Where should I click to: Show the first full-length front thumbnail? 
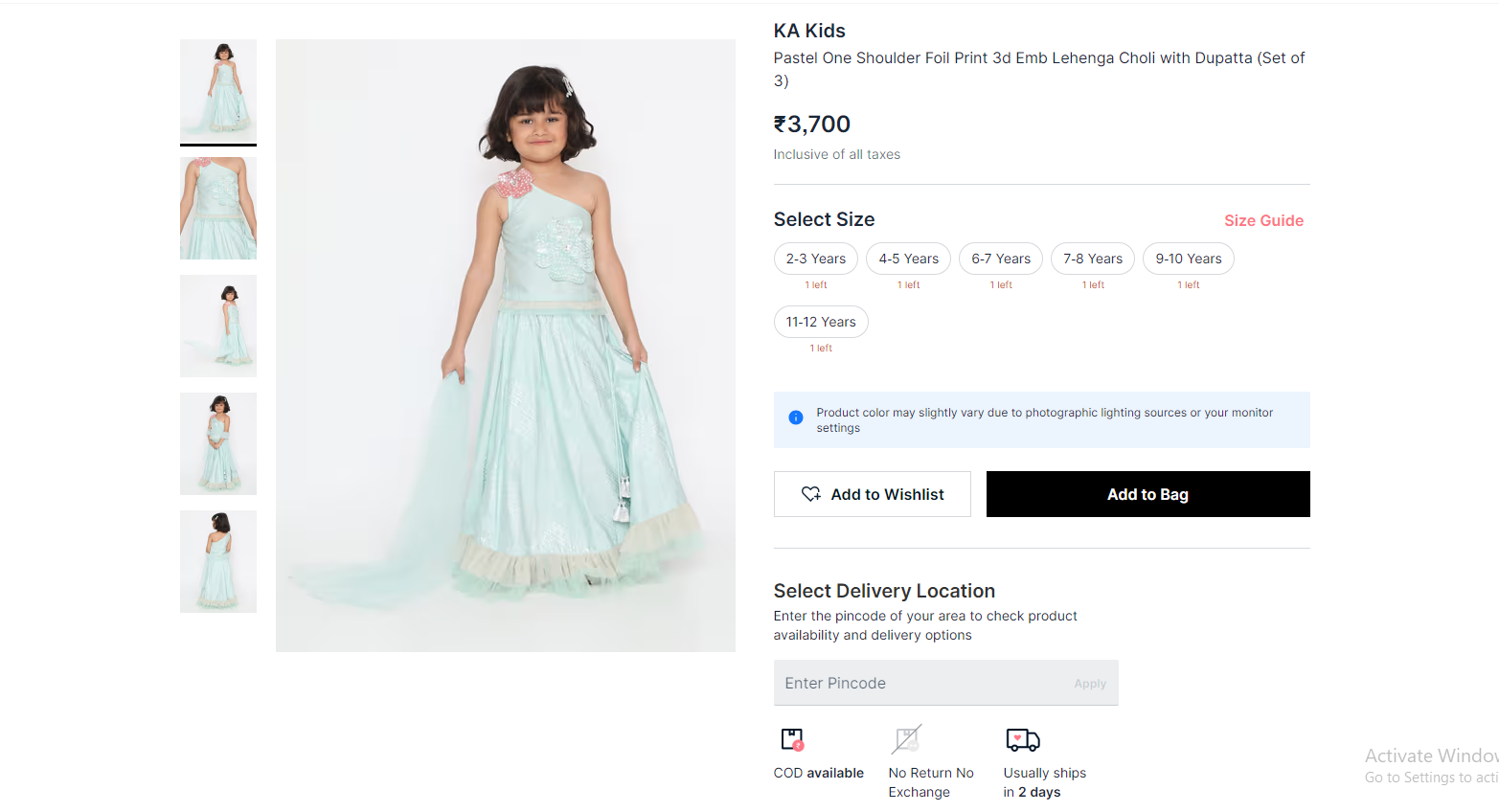[x=218, y=90]
